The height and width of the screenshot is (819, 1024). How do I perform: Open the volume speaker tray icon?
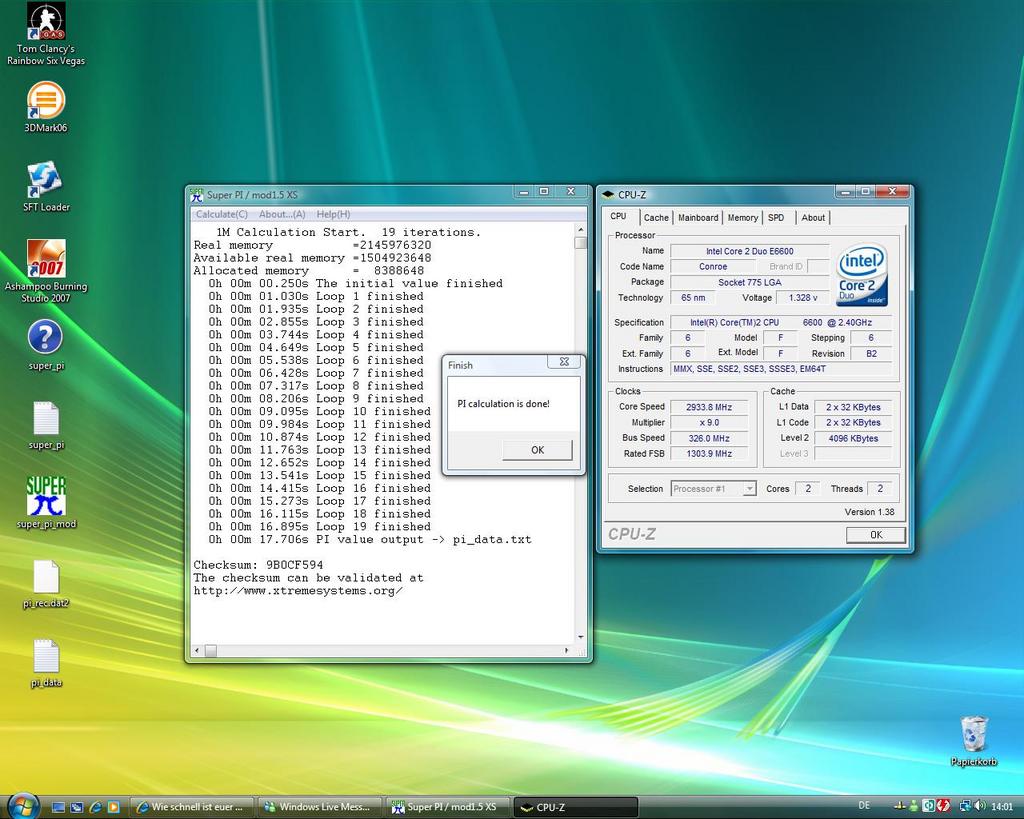tap(980, 807)
